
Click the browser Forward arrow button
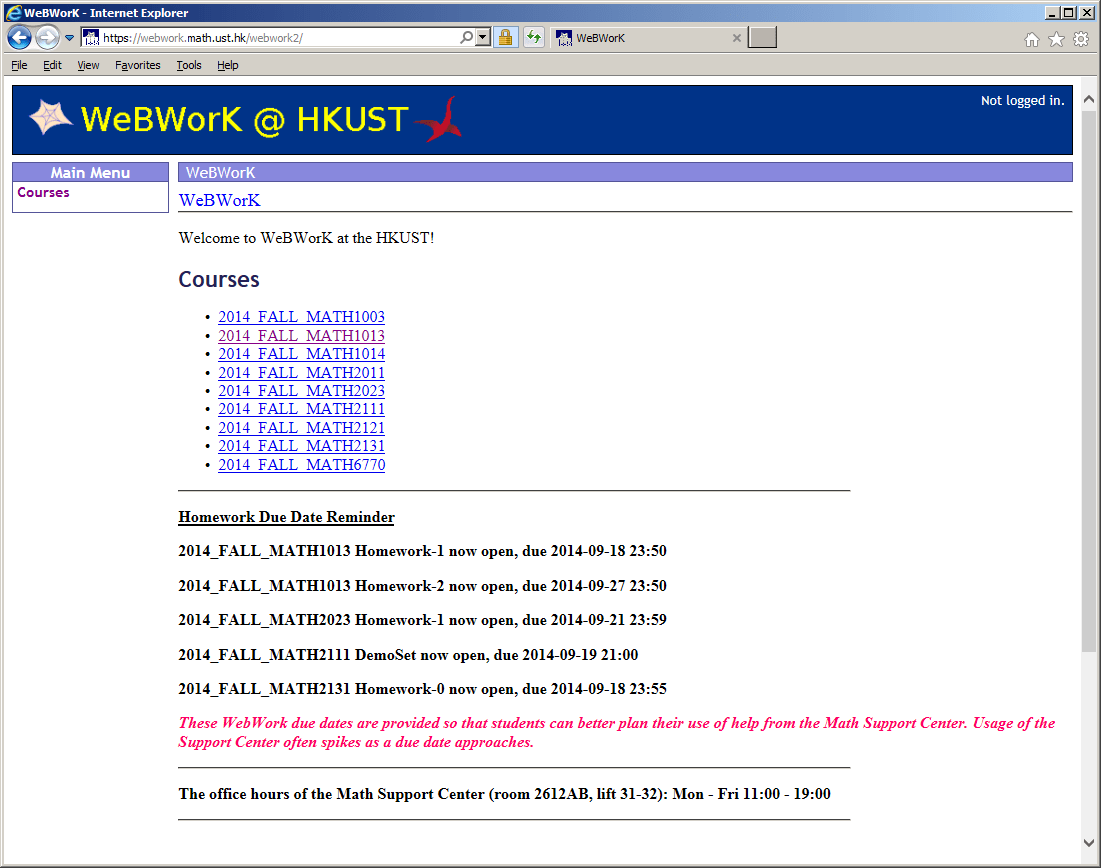[47, 37]
